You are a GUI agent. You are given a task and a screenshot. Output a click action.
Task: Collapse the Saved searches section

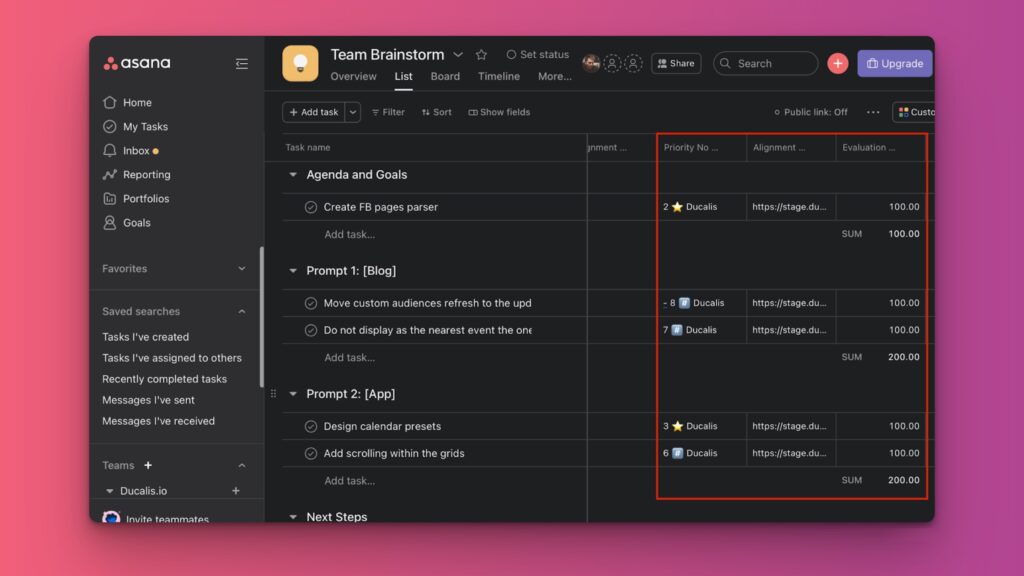click(x=240, y=311)
